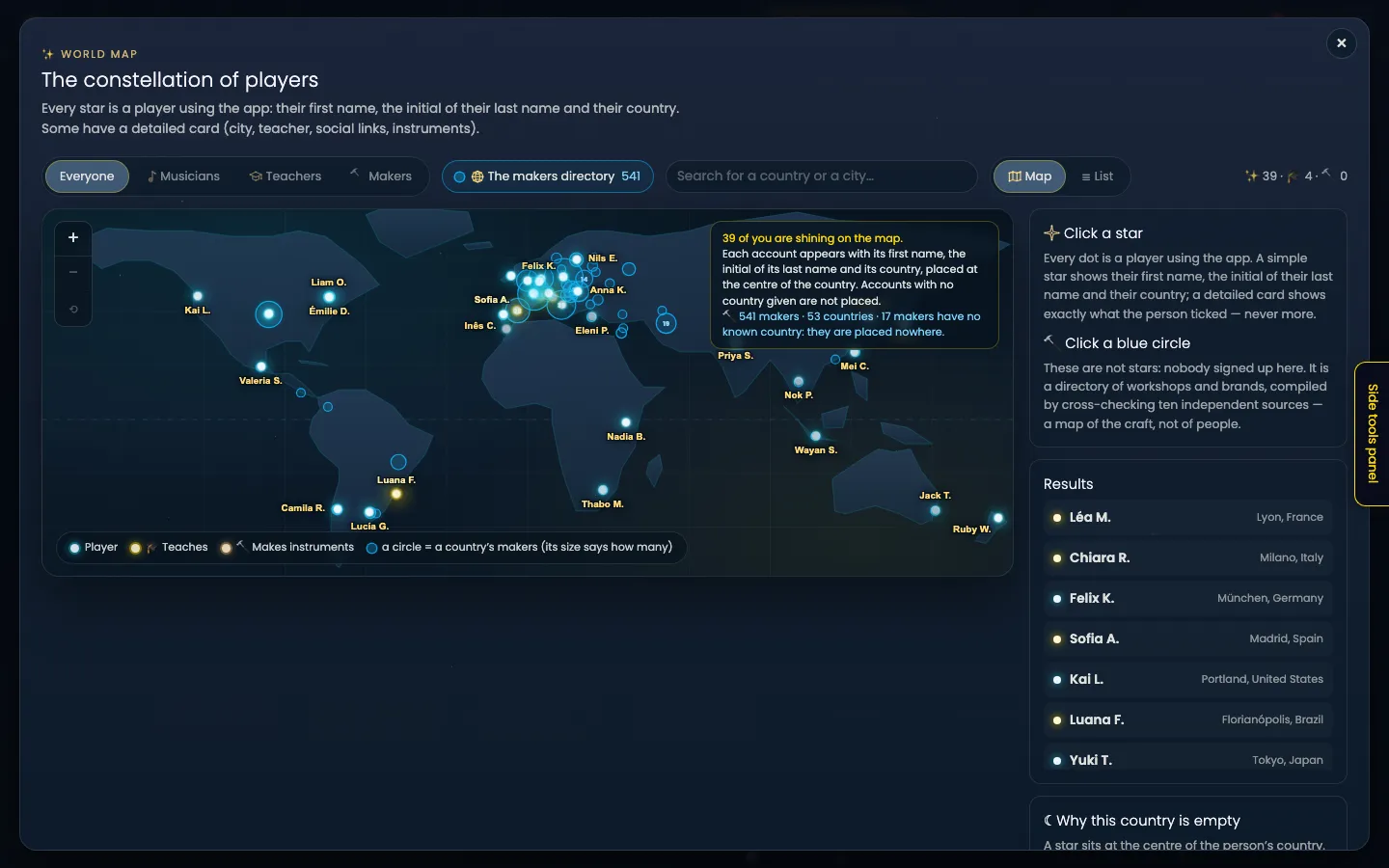Select the Lucia G. star on the map
Image resolution: width=1389 pixels, height=868 pixels.
[x=369, y=512]
